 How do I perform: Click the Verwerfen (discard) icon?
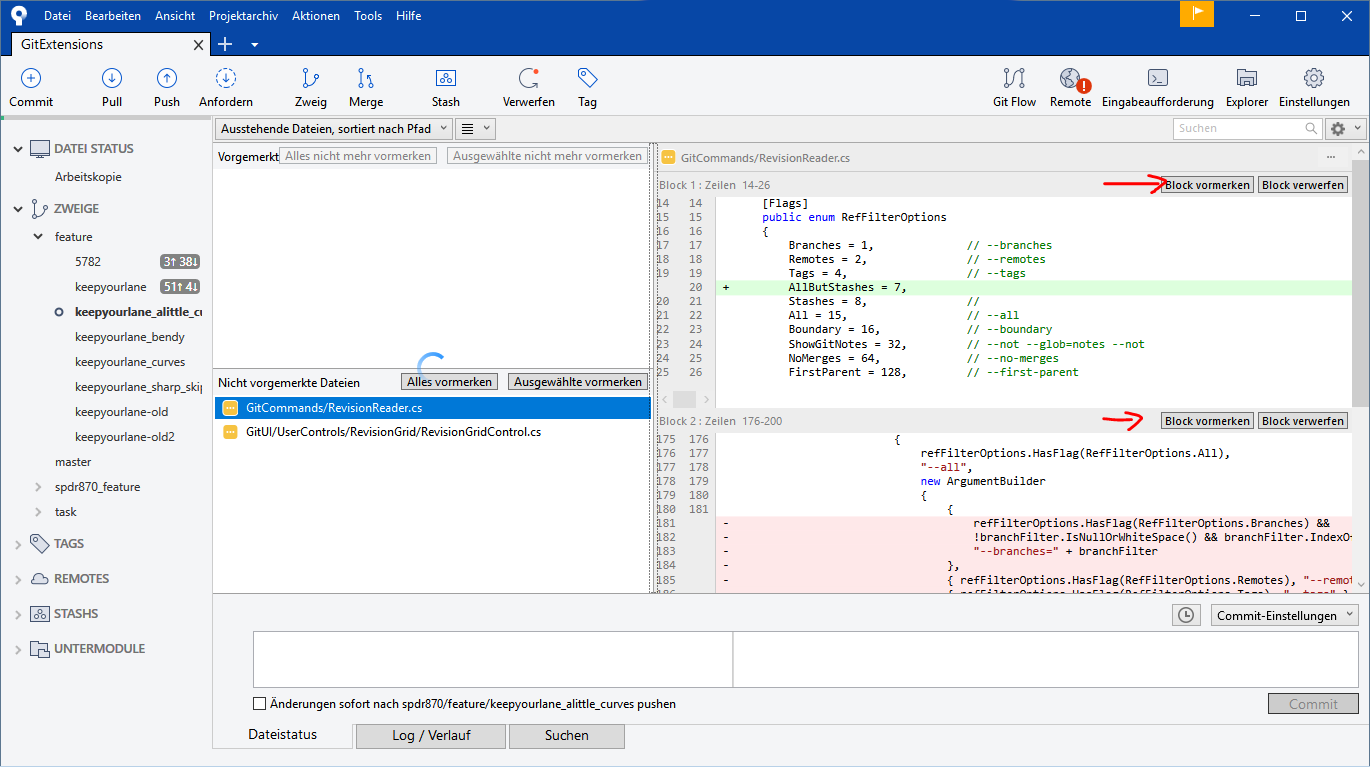click(x=529, y=79)
